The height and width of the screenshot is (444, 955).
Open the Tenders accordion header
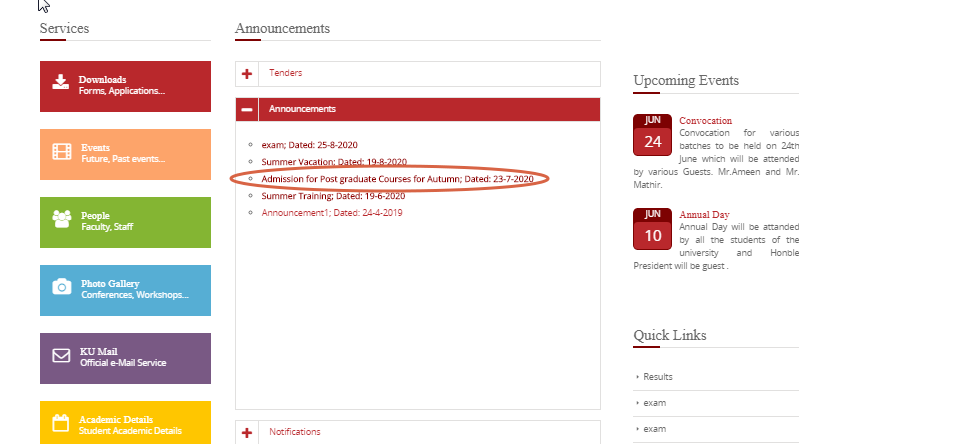point(286,73)
